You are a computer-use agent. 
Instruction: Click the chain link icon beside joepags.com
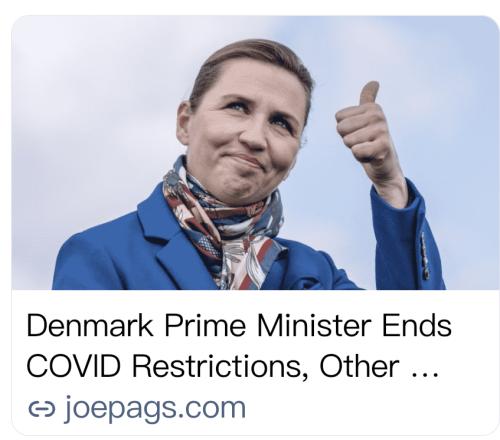coord(41,408)
